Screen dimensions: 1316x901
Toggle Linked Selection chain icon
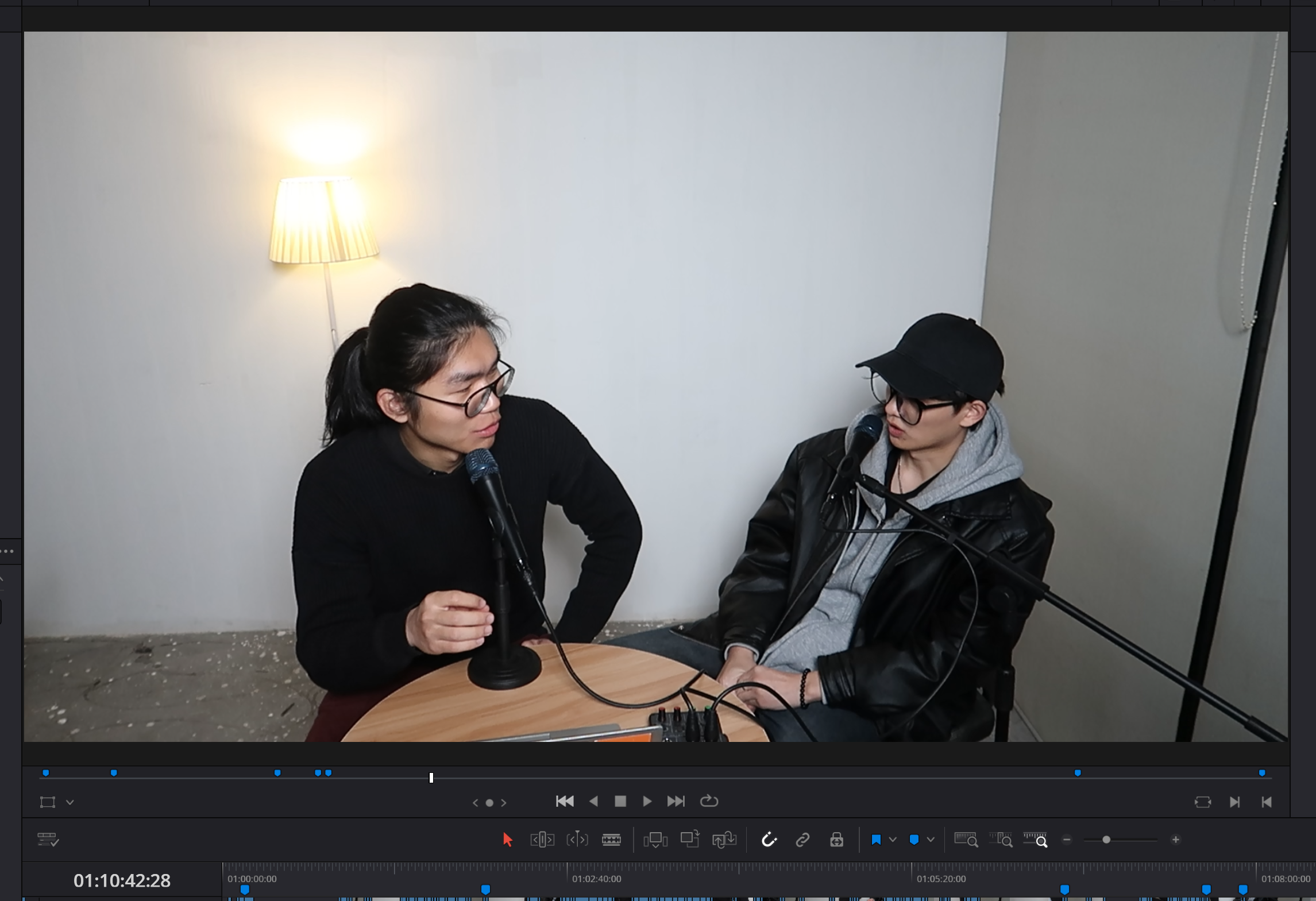802,840
